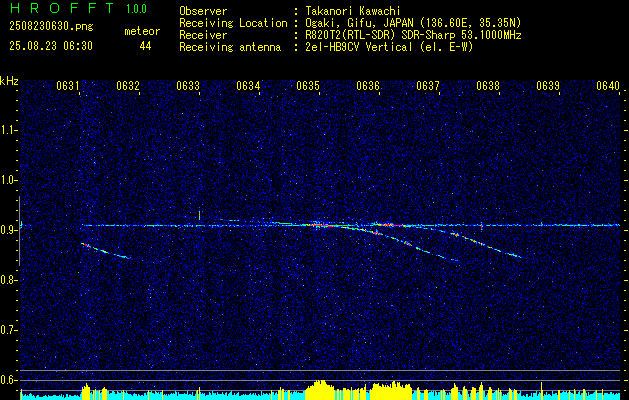Click the 0636 time marker
Screen dimensions: 629x400
click(368, 85)
